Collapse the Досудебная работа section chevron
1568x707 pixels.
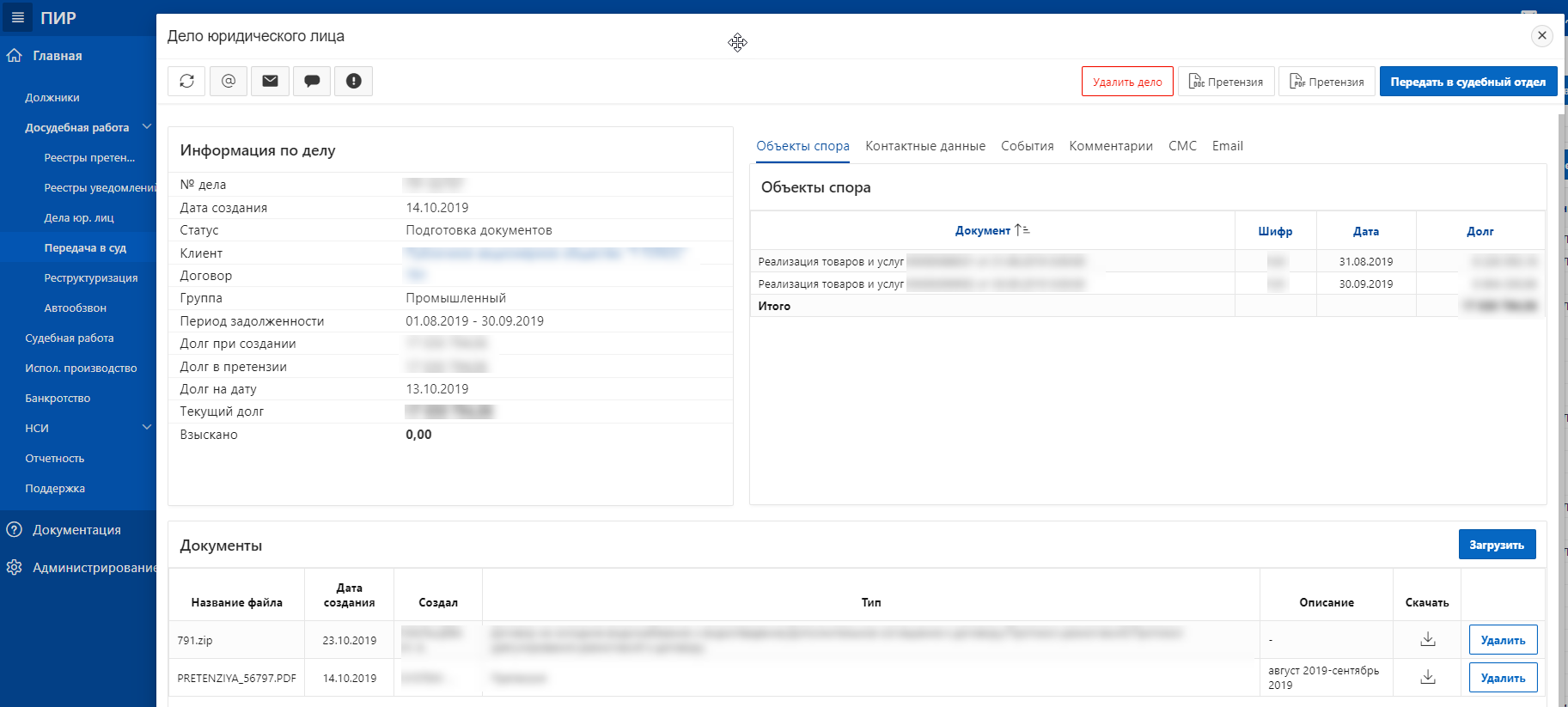(x=147, y=127)
